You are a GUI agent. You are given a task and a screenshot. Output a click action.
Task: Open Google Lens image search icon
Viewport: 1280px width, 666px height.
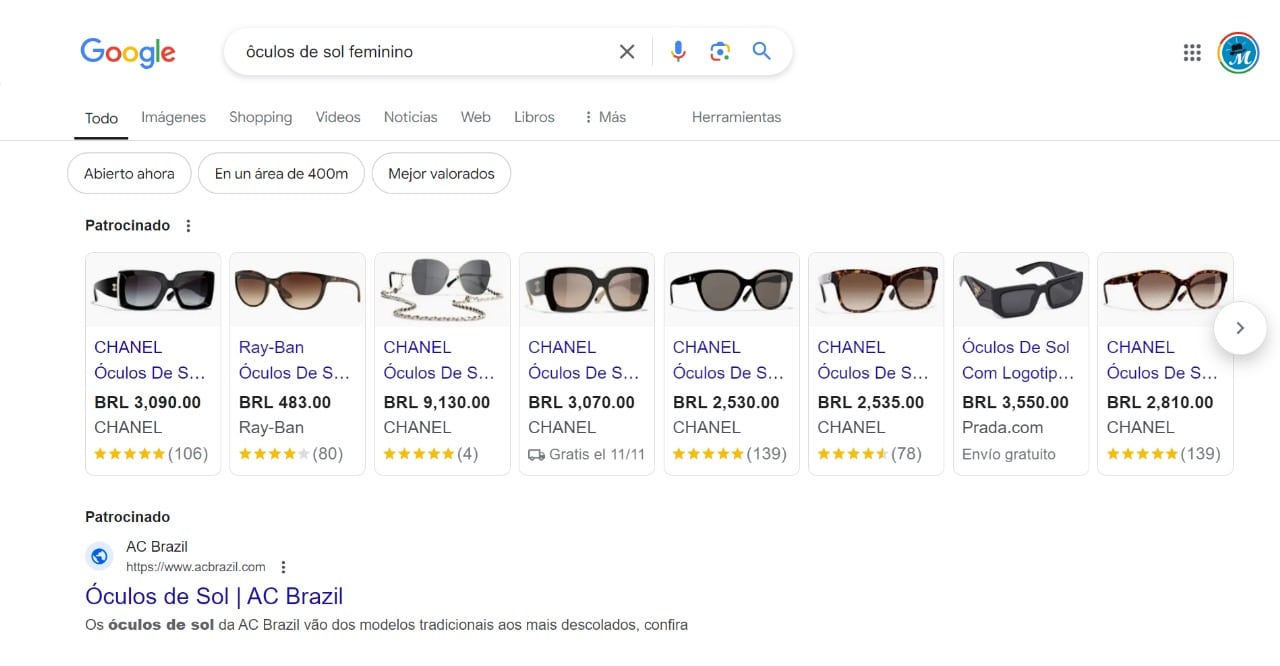click(x=720, y=52)
